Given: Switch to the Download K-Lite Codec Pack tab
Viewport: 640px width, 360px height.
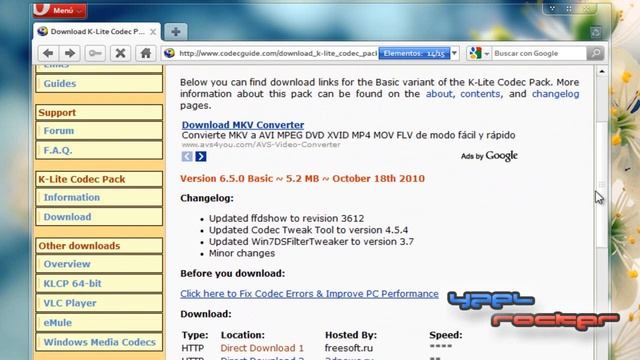Looking at the screenshot, I should 97,31.
